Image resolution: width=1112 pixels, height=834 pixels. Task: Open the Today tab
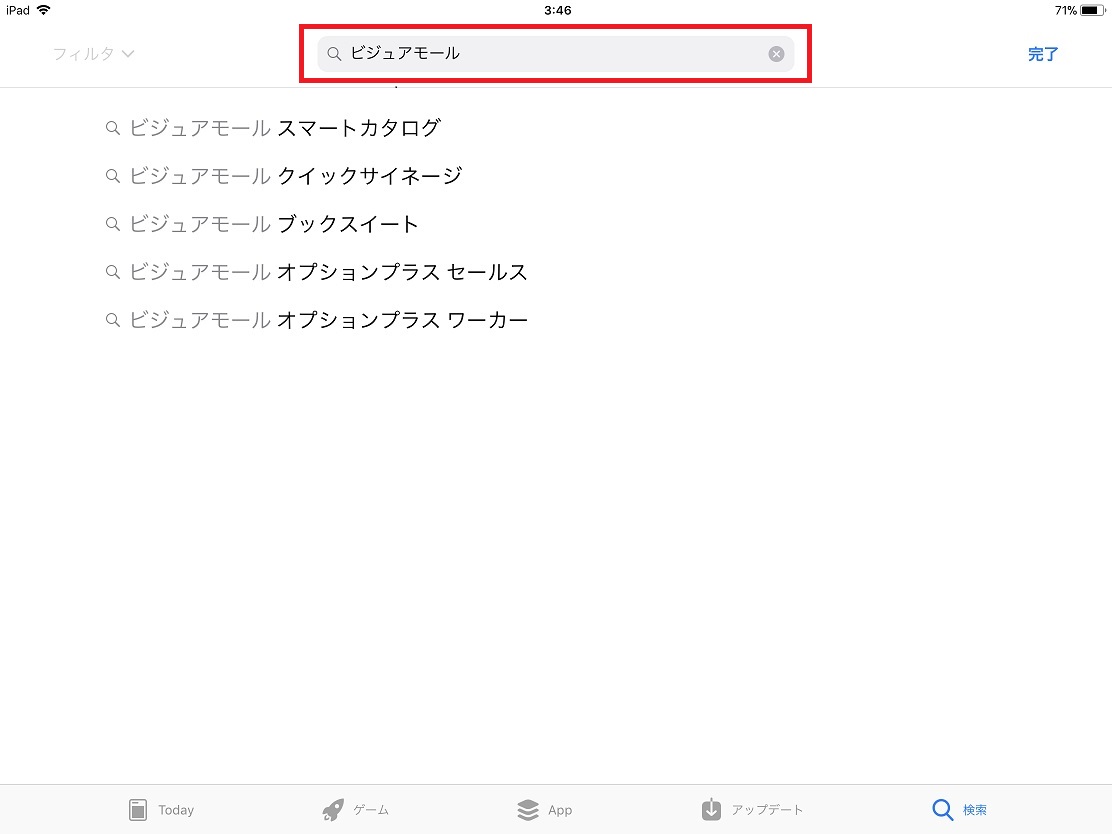pos(161,810)
